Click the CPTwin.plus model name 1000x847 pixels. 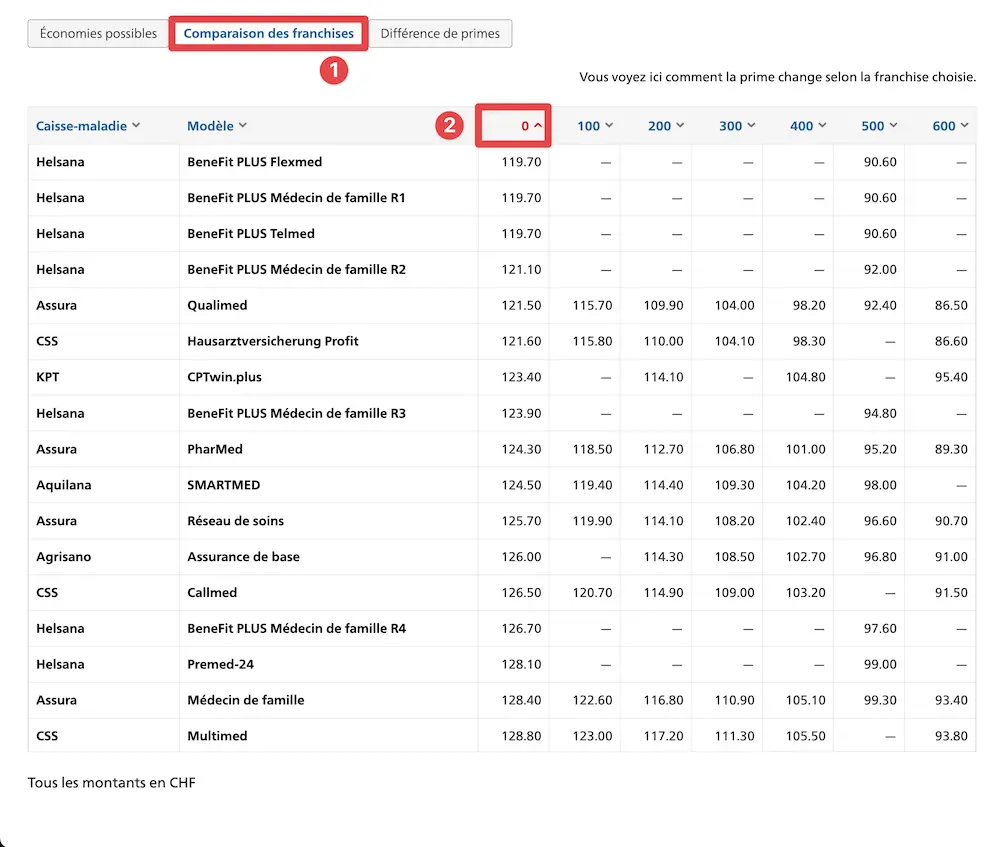click(x=224, y=377)
